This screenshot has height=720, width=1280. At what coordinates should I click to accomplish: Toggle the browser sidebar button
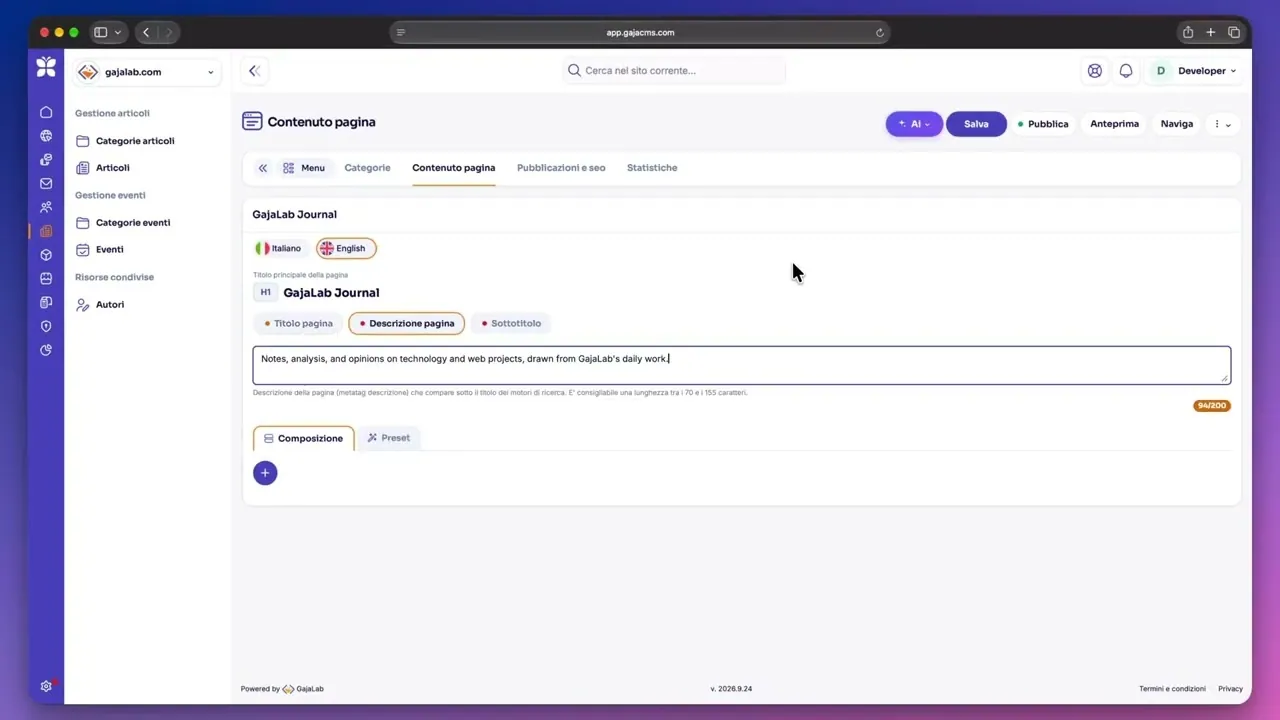pyautogui.click(x=101, y=32)
